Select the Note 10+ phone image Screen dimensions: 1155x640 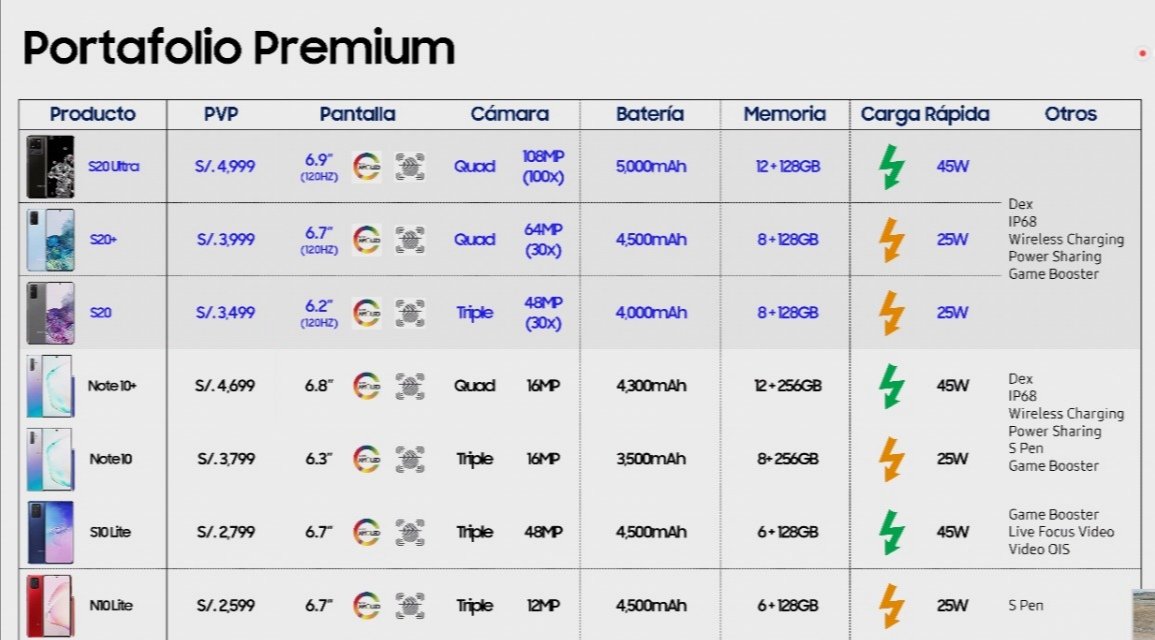click(50, 386)
